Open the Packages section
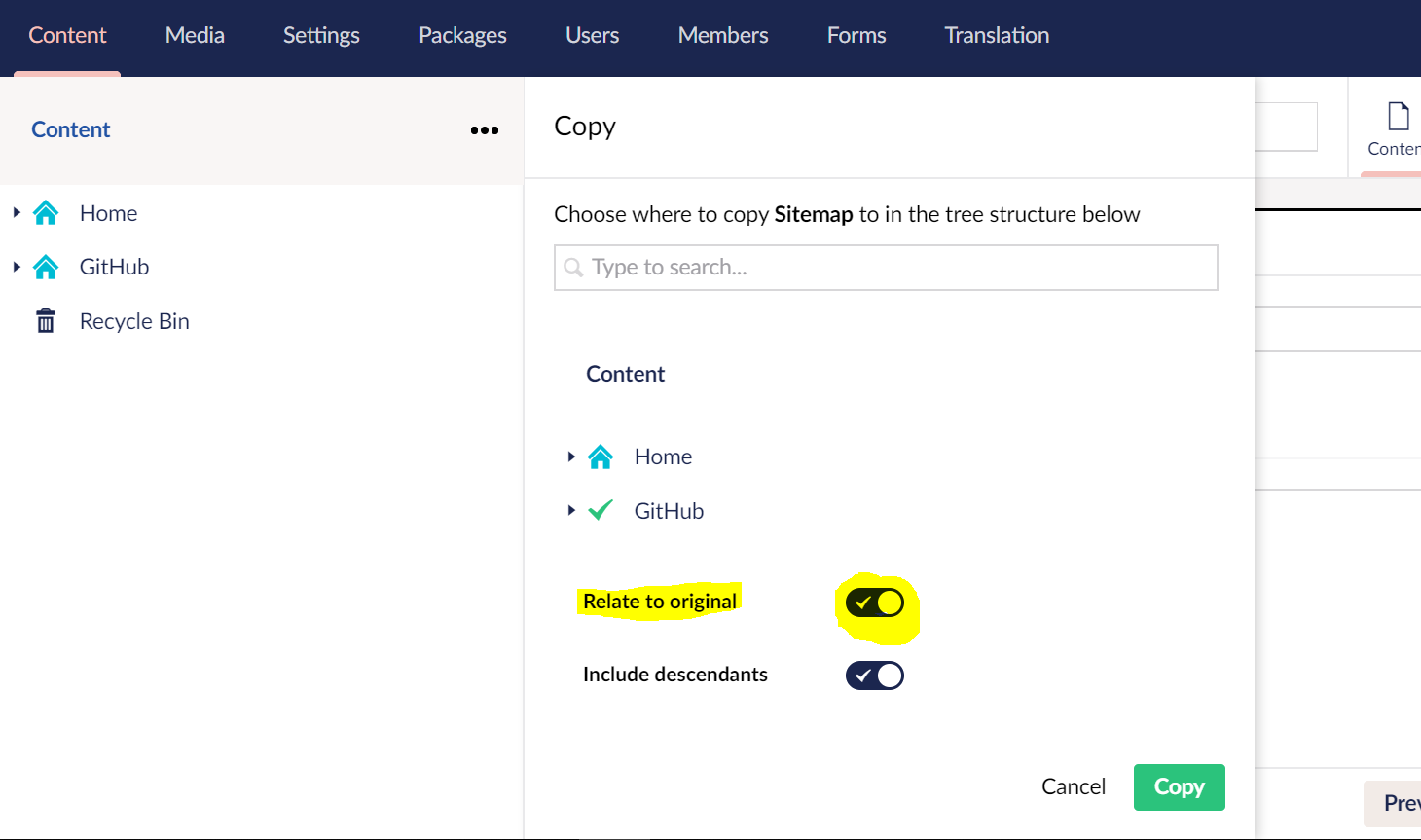Viewport: 1421px width, 840px height. coord(462,36)
